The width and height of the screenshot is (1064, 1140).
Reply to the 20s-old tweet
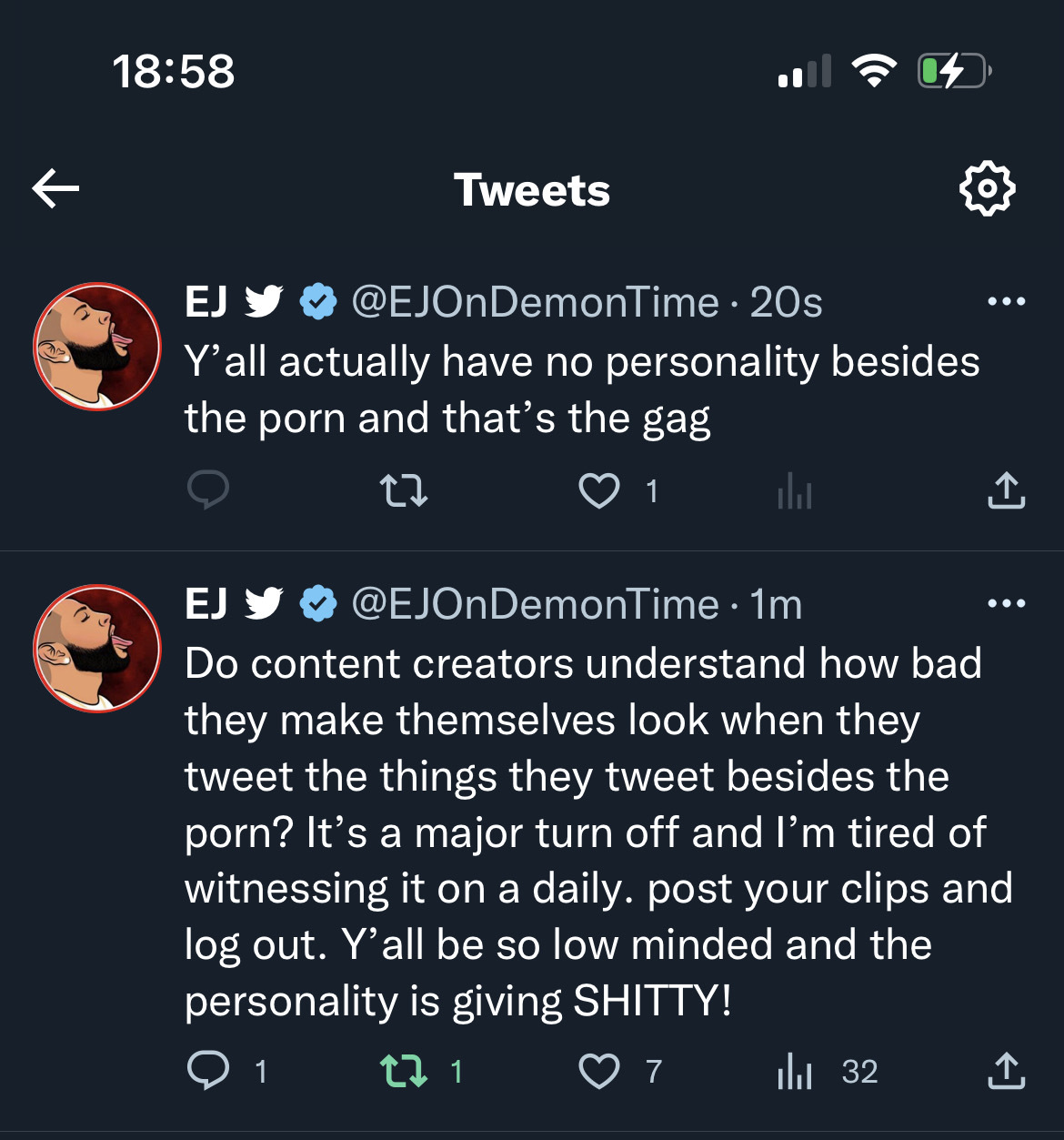coord(208,490)
